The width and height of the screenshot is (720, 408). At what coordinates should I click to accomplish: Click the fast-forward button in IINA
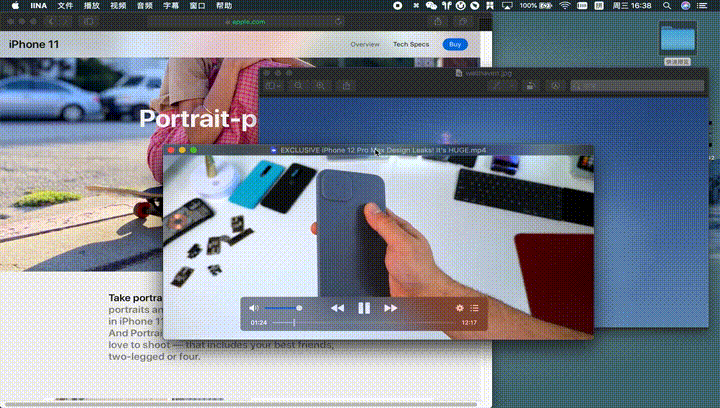click(390, 308)
